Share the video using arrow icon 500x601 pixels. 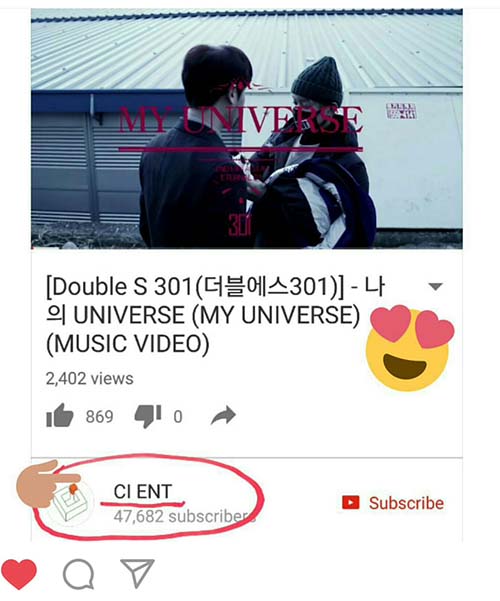[x=223, y=416]
